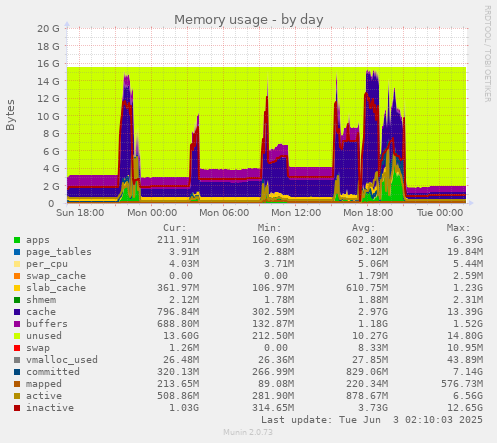Click the yellow slab_cache legend swatch
The height and width of the screenshot is (443, 497).
click(17, 288)
